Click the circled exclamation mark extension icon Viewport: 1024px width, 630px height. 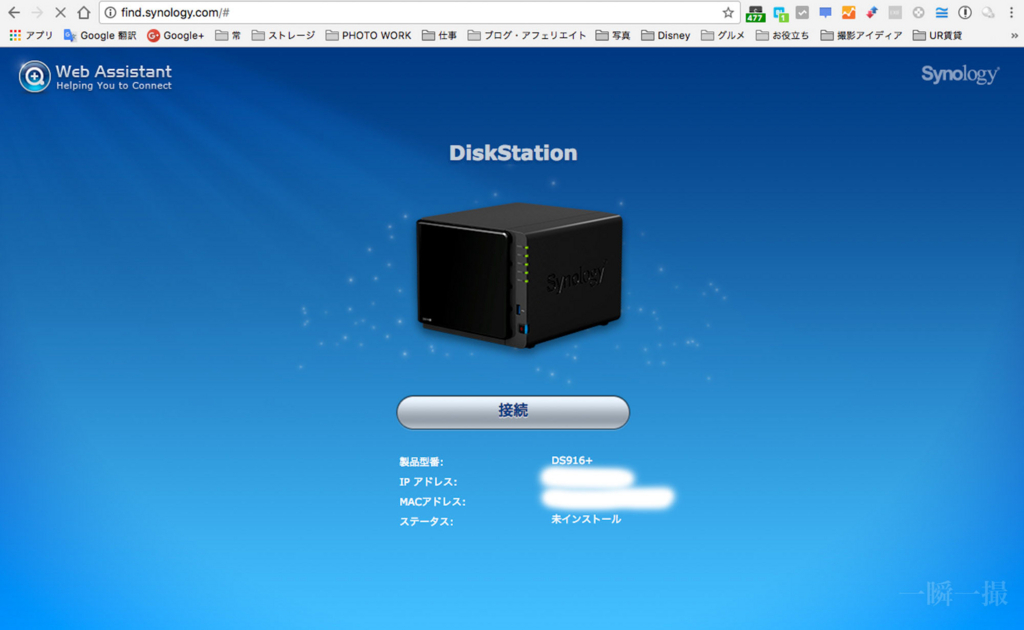965,12
